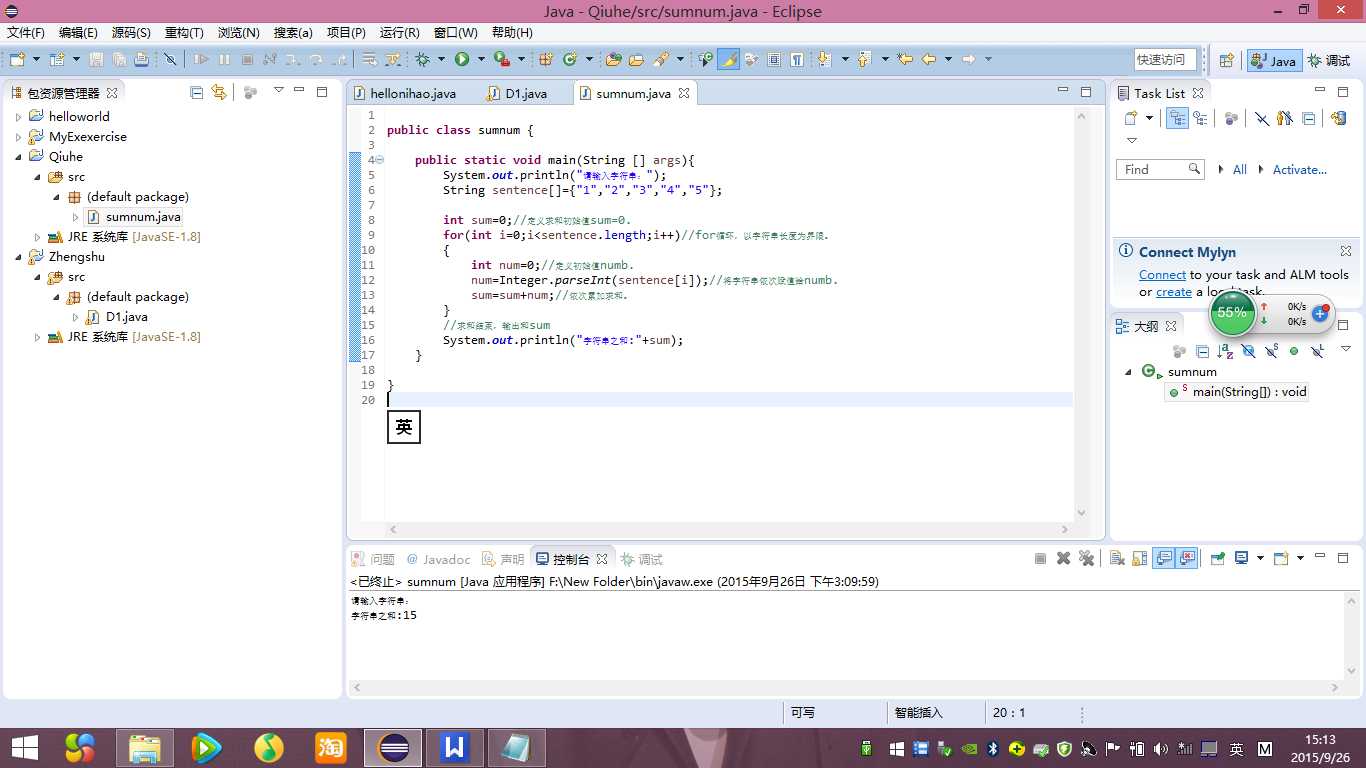Toggle Hide Non-Public Members in outline
Screen dimensions: 1366x768
point(1294,351)
